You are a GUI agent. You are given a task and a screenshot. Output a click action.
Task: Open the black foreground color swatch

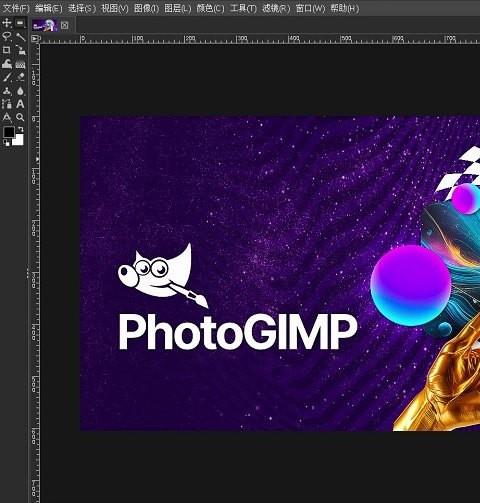click(x=9, y=132)
